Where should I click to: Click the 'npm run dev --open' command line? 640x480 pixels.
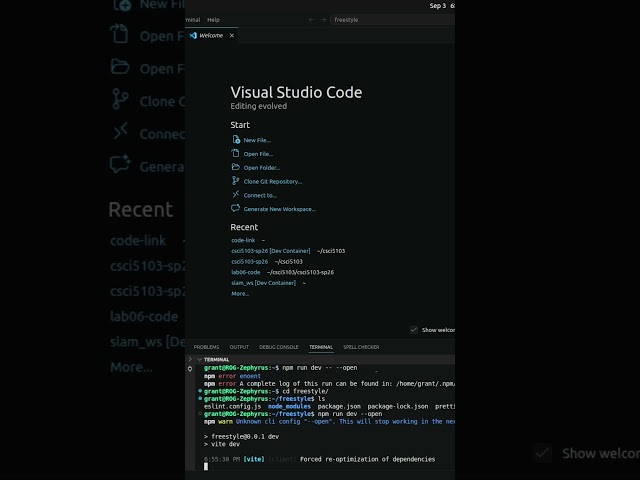pyautogui.click(x=350, y=414)
